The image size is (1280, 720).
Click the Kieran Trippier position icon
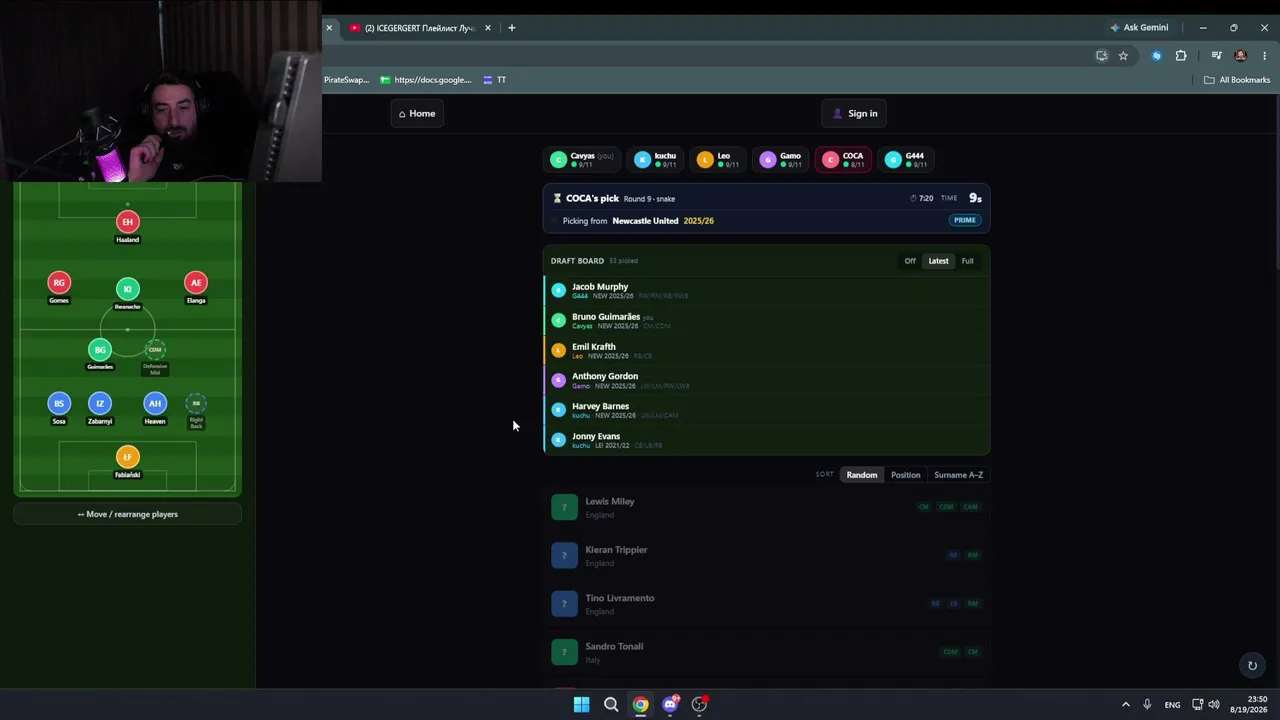564,555
